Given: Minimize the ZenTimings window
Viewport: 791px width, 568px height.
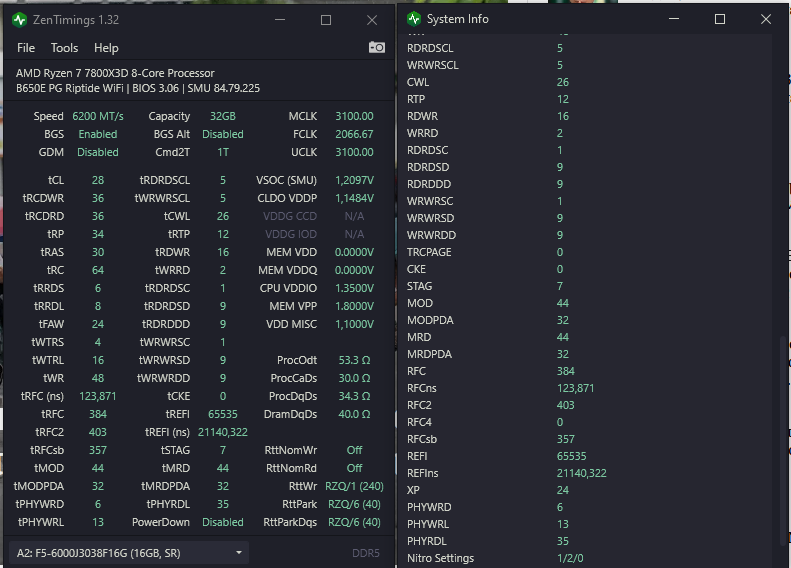Looking at the screenshot, I should (280, 20).
